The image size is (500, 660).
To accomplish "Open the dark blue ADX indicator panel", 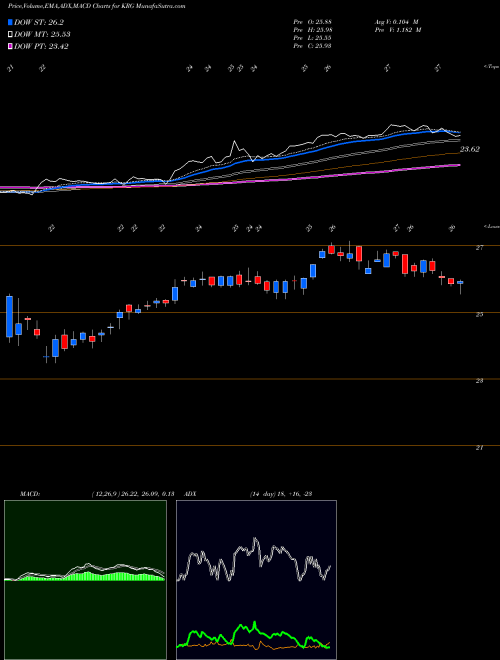I will coord(256,580).
